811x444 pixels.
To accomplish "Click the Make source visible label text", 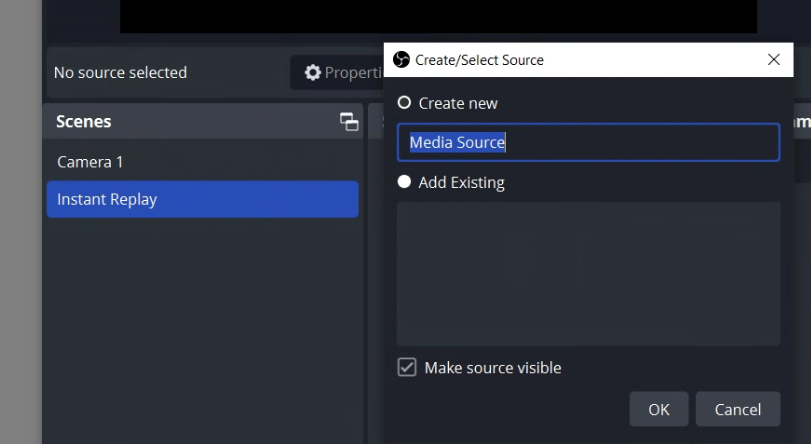I will pyautogui.click(x=493, y=368).
